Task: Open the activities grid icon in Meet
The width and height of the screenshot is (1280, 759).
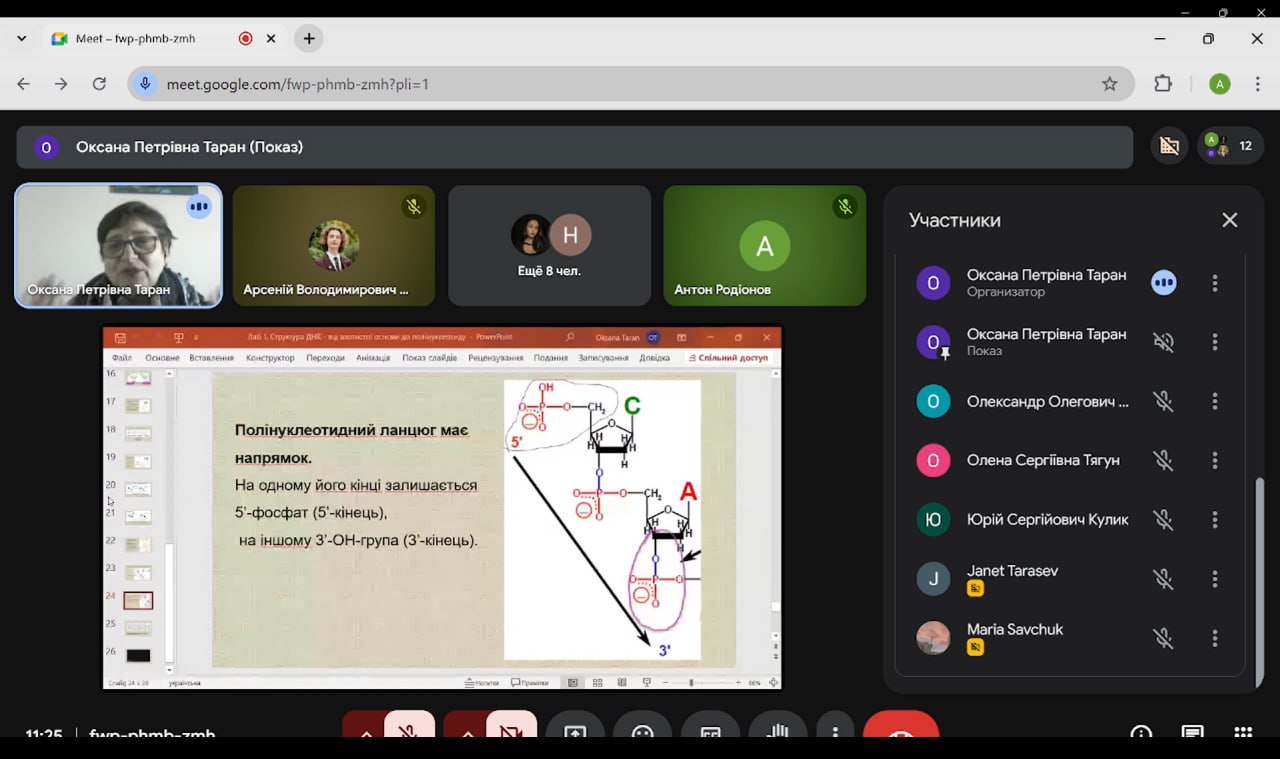Action: (1243, 734)
